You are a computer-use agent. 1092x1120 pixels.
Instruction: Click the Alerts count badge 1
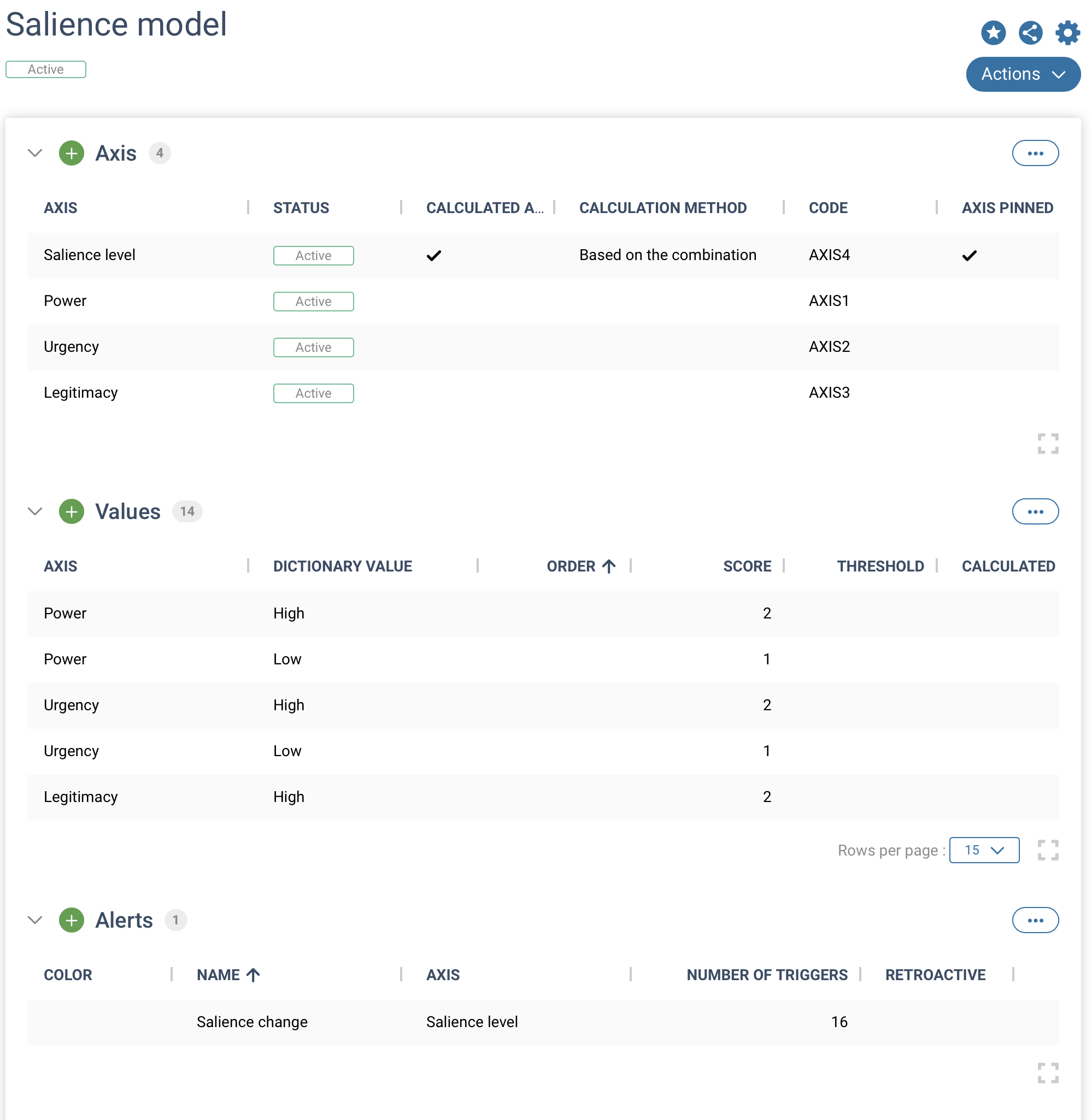(x=175, y=920)
